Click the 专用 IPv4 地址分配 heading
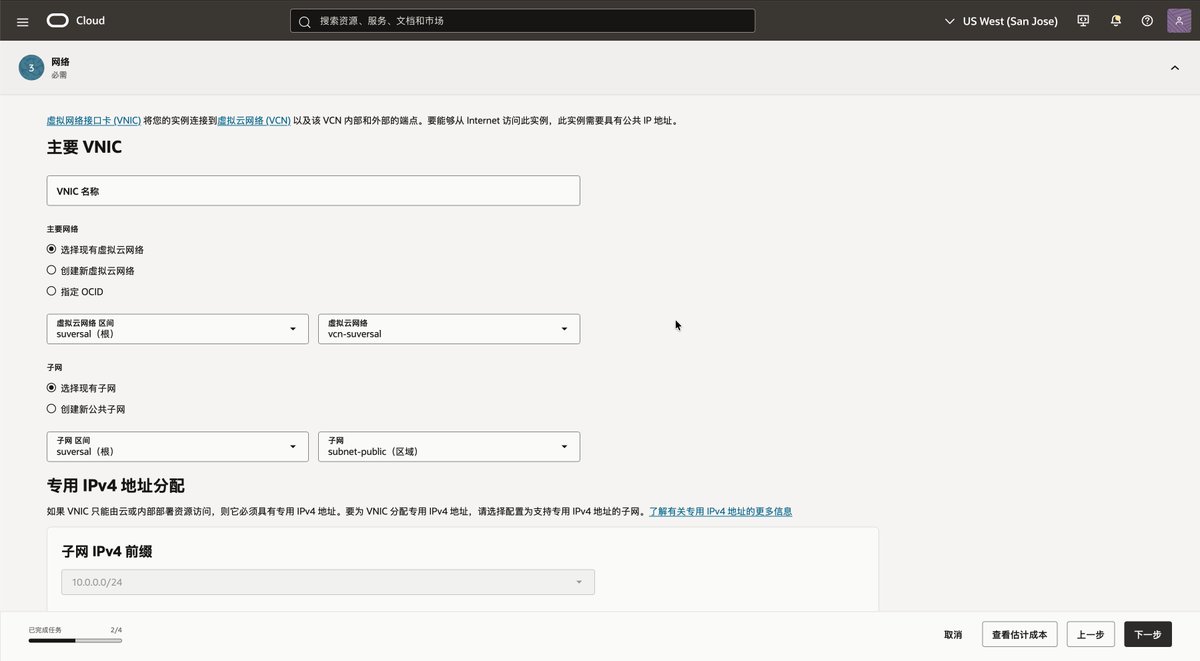The height and width of the screenshot is (661, 1200). click(x=116, y=486)
